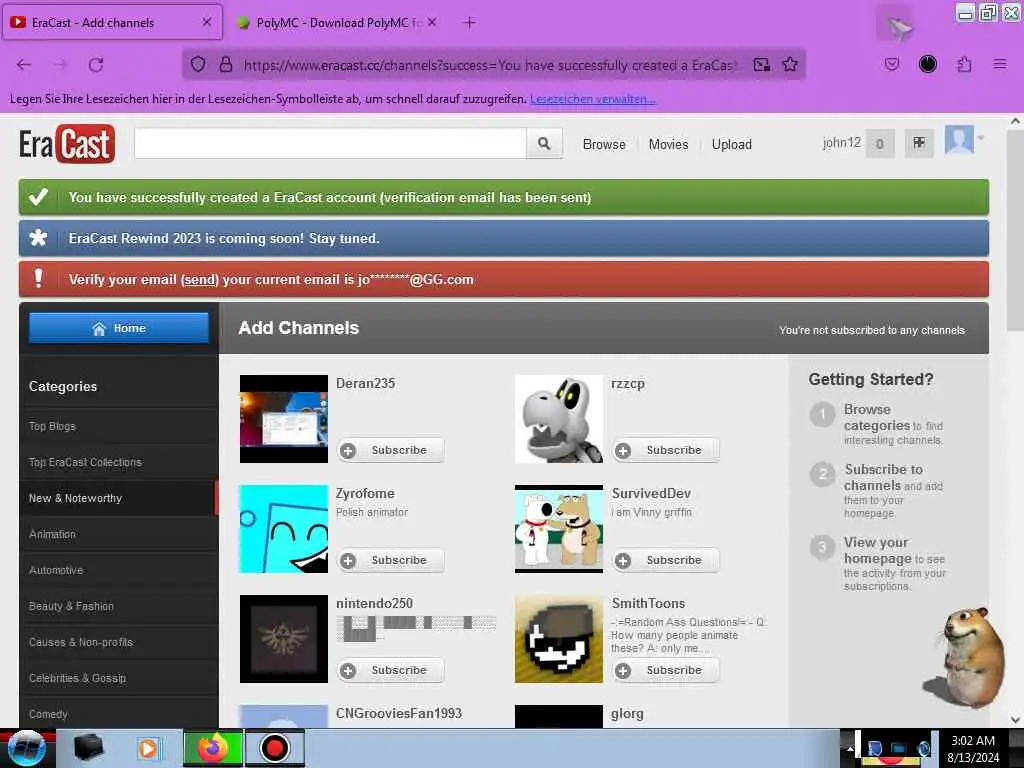Open the notifications counter showing 0
Image resolution: width=1024 pixels, height=768 pixels.
880,144
